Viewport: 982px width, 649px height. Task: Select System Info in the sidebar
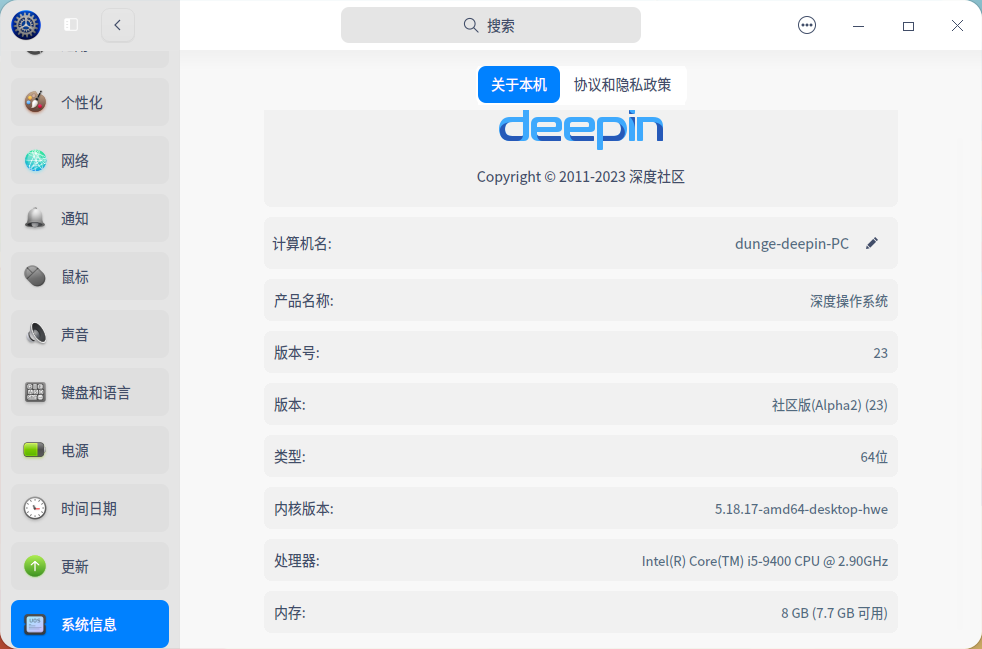click(89, 623)
